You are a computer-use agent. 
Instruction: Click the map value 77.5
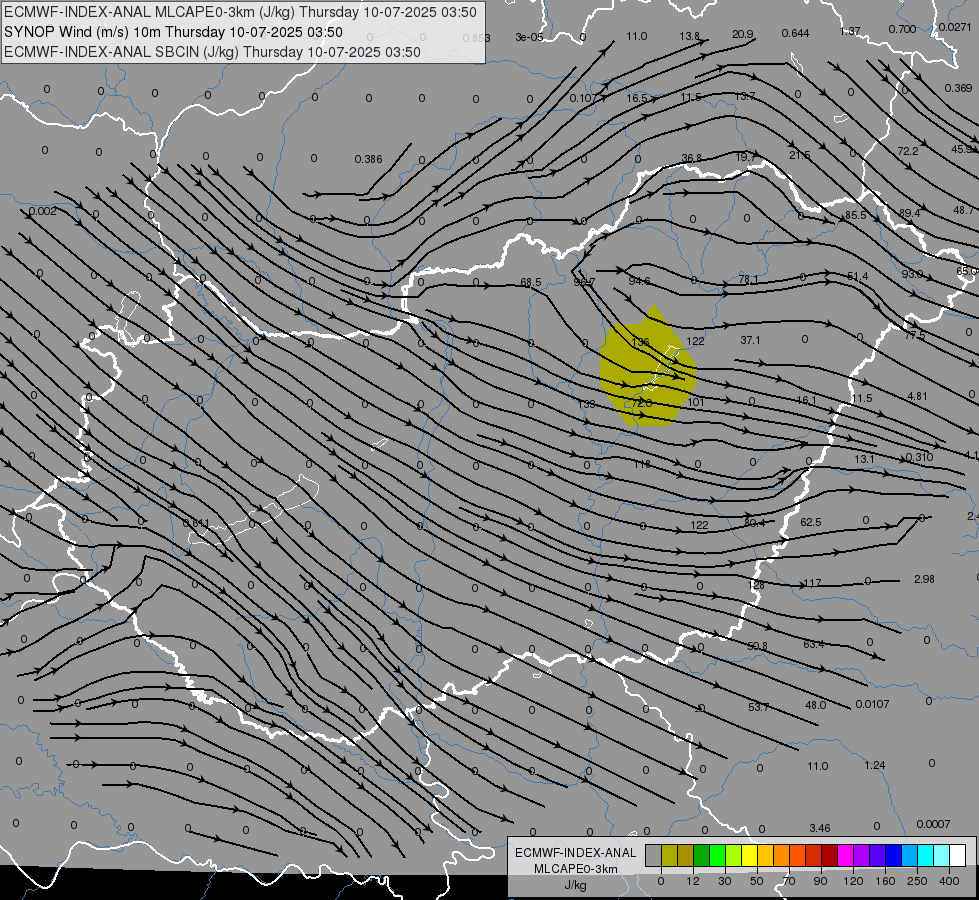pos(914,335)
